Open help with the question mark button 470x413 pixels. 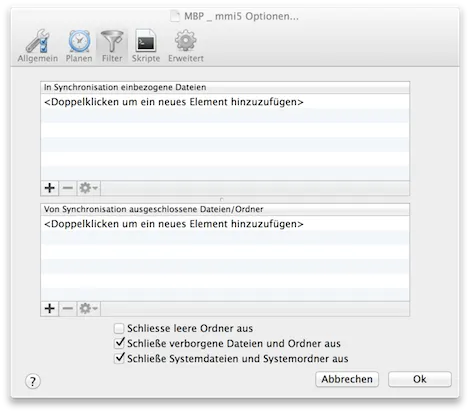coord(33,381)
